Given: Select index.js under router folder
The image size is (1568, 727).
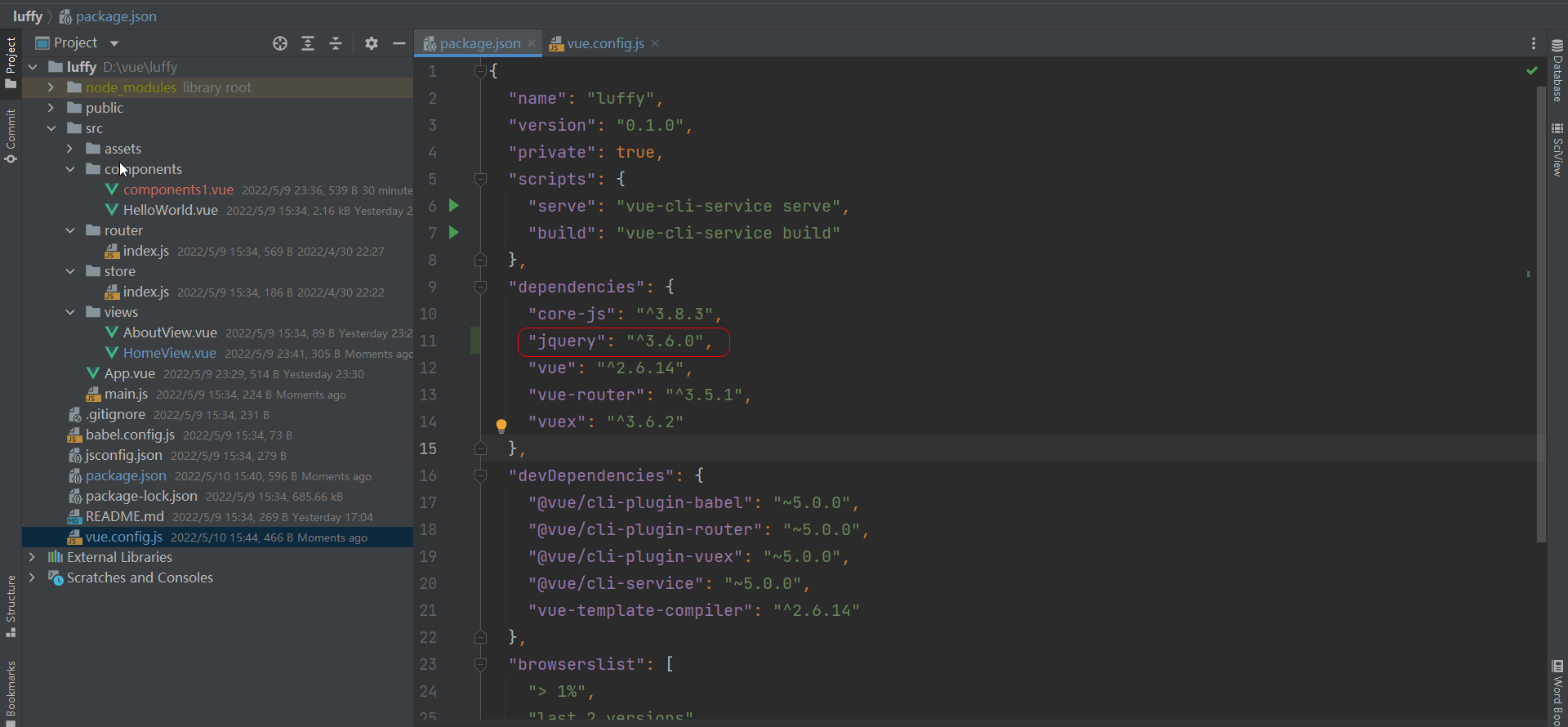Looking at the screenshot, I should (145, 251).
